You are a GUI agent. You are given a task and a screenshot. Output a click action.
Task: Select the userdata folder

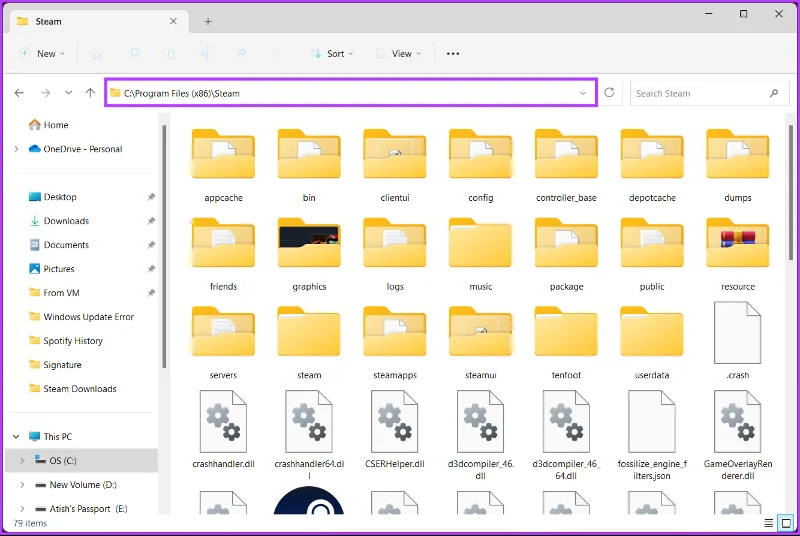(652, 343)
